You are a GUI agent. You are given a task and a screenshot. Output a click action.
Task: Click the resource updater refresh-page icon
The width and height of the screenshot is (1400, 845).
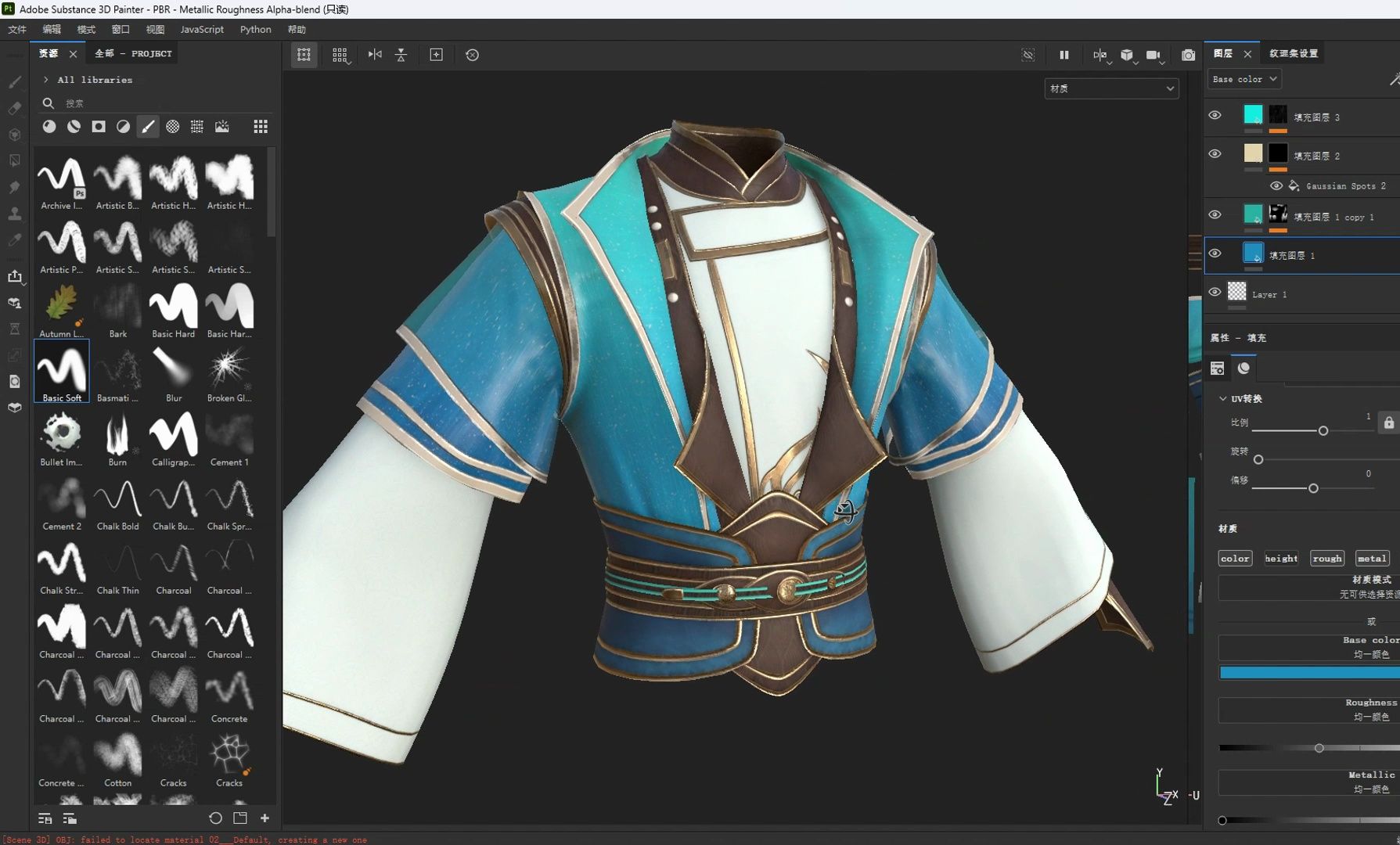pyautogui.click(x=14, y=382)
